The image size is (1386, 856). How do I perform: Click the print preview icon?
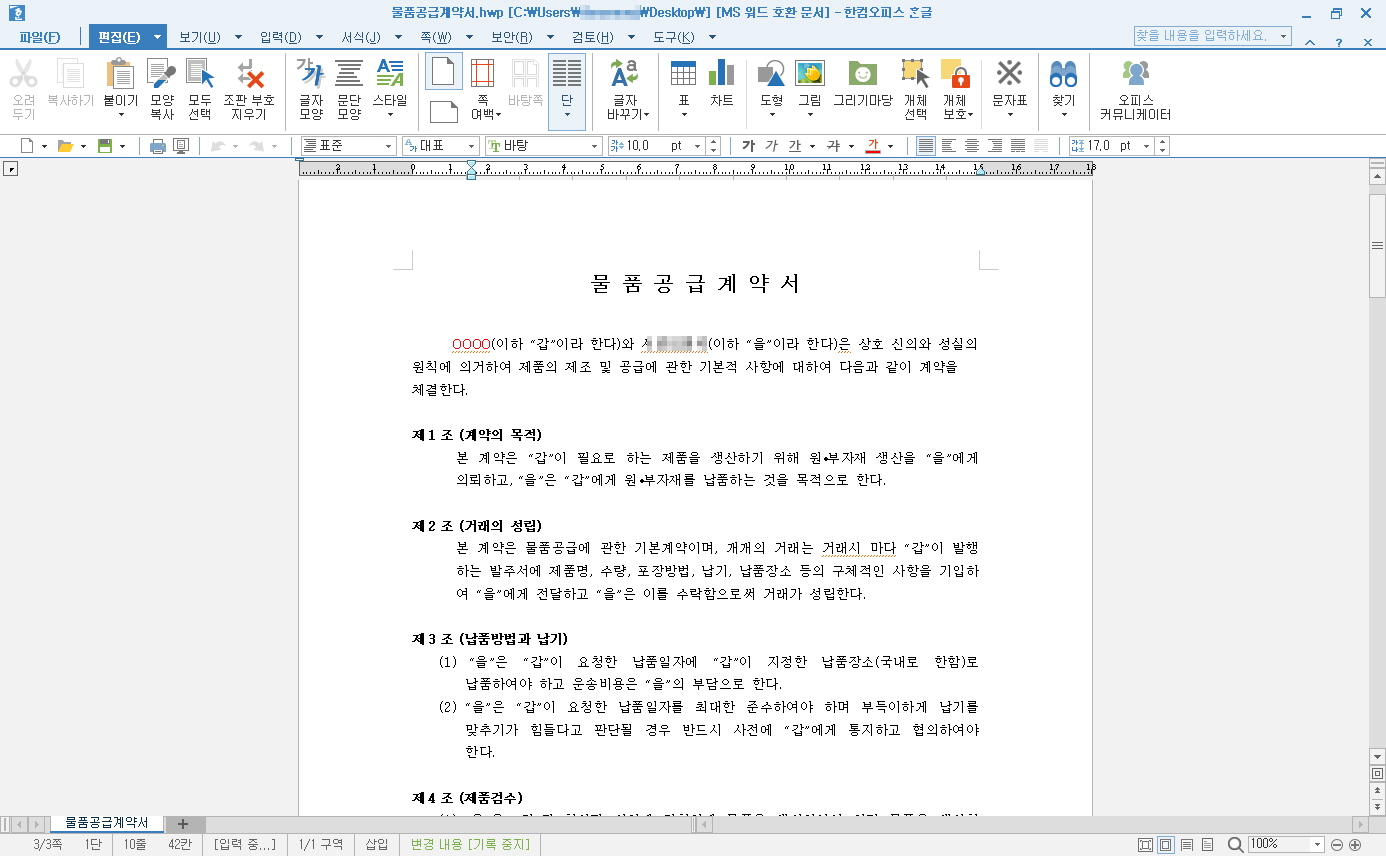click(x=181, y=146)
